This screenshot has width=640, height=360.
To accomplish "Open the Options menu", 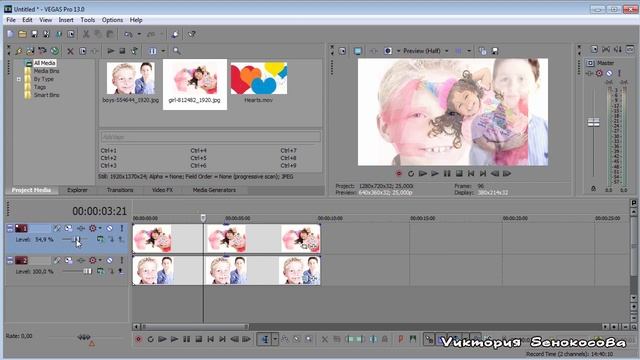I will pos(112,20).
